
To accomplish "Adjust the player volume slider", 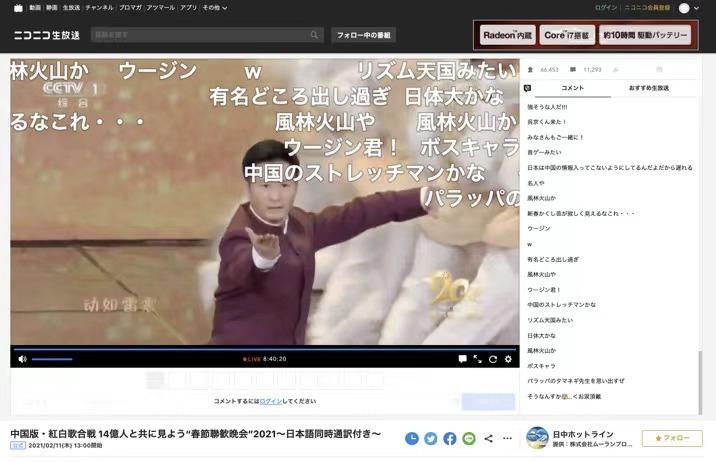I will 52,359.
